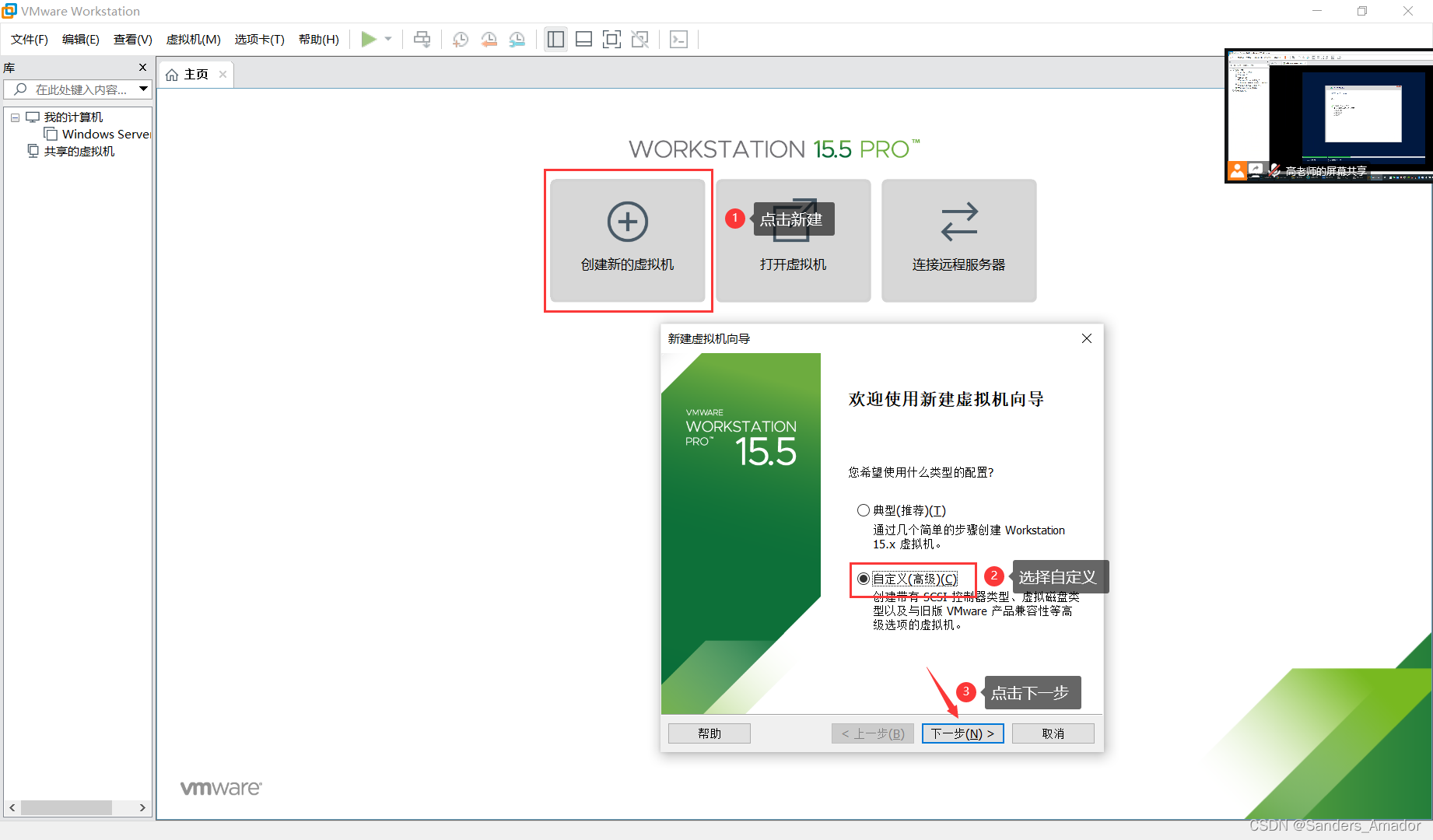The height and width of the screenshot is (840, 1433).
Task: Click the magnifier icon in library search
Action: [20, 89]
